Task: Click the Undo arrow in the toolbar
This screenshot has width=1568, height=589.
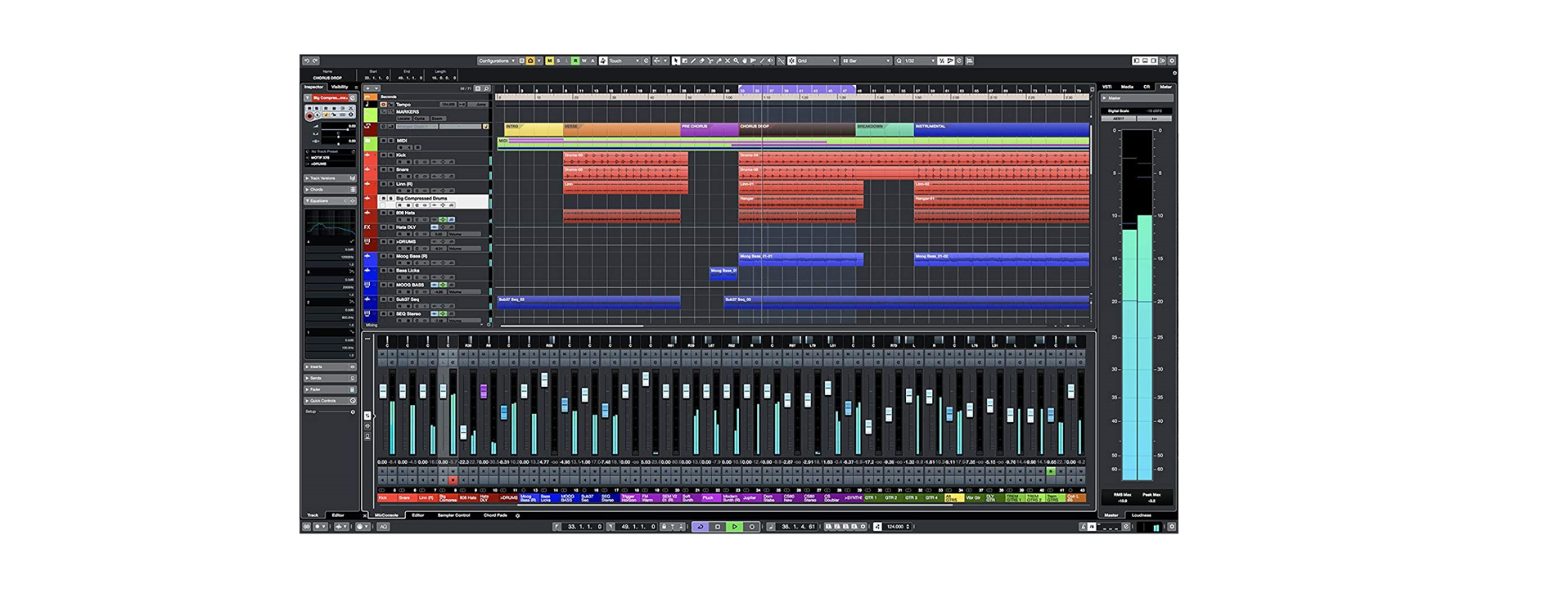Action: pyautogui.click(x=307, y=61)
